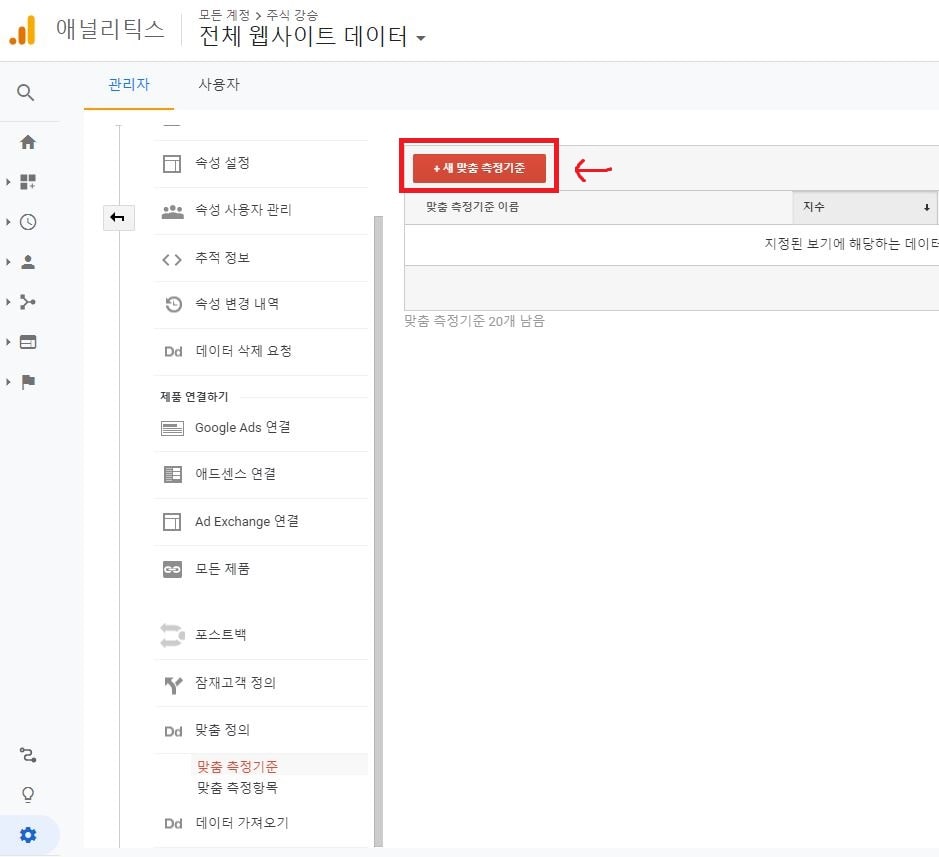Sort by the 지수 column arrow
The height and width of the screenshot is (857, 939).
(x=926, y=207)
